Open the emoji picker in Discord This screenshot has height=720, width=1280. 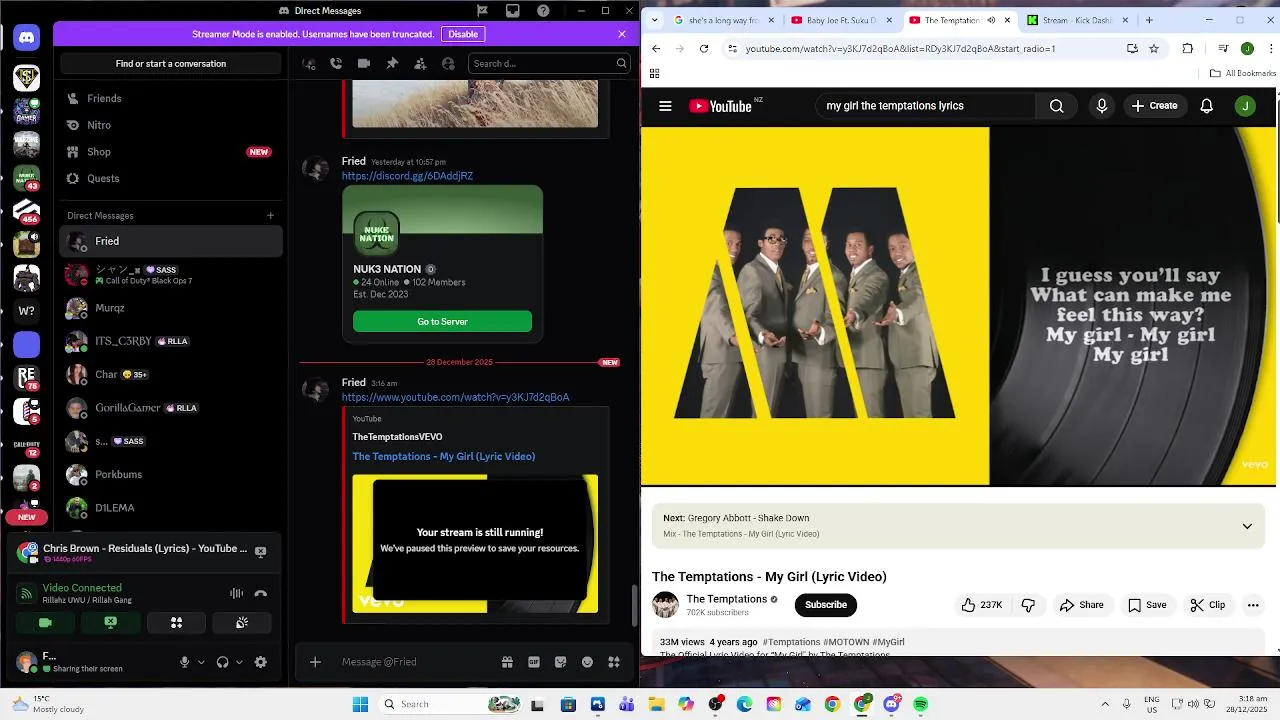coord(587,662)
